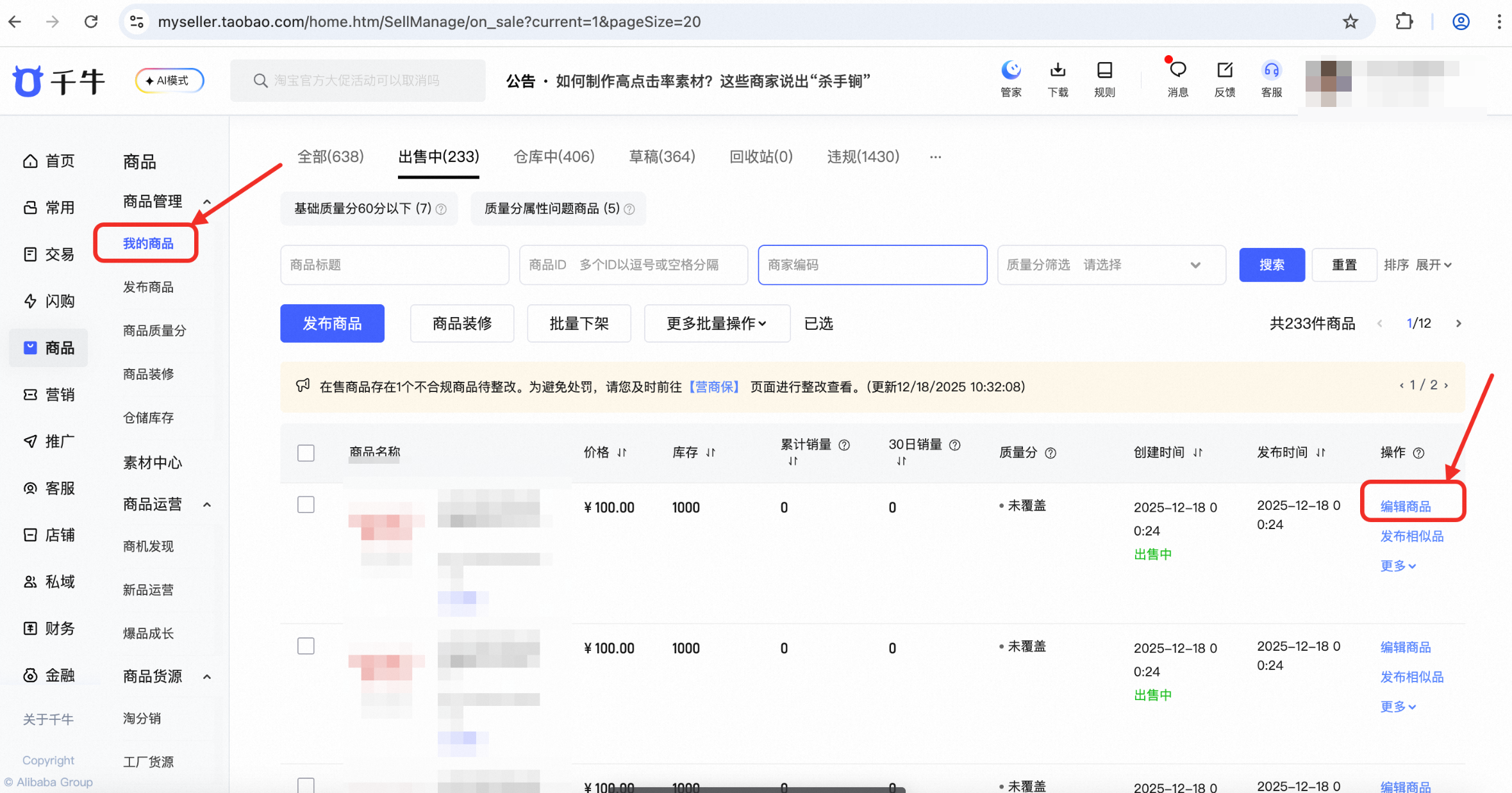Select 我的商品 in submenu
Image resolution: width=1512 pixels, height=793 pixels.
coord(148,243)
